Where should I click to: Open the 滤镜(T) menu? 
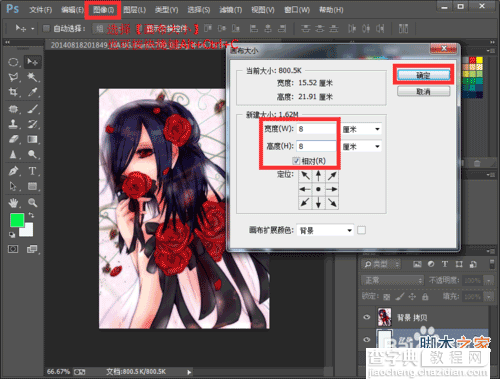[230, 10]
